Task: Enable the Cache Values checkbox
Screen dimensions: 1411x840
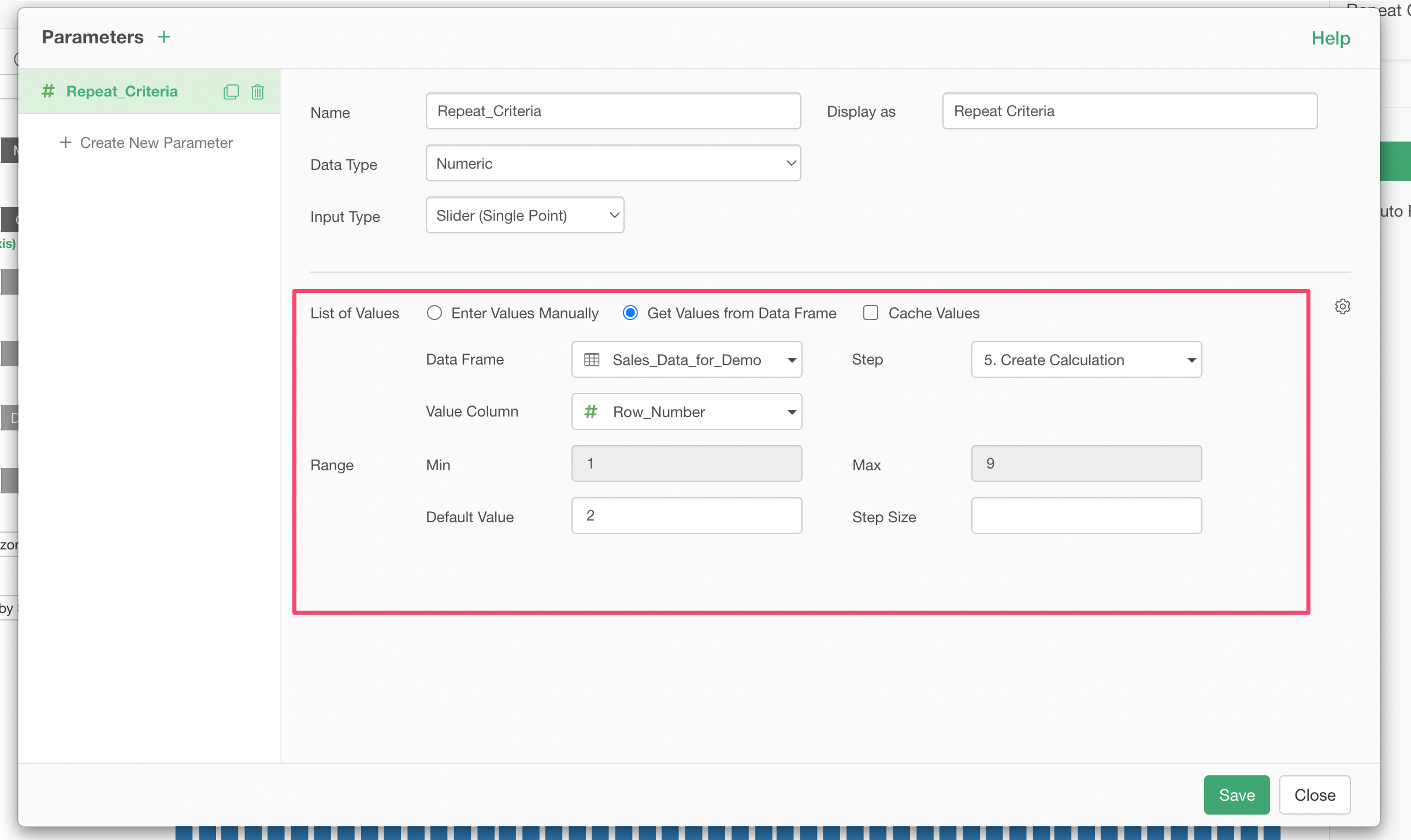Action: click(870, 313)
